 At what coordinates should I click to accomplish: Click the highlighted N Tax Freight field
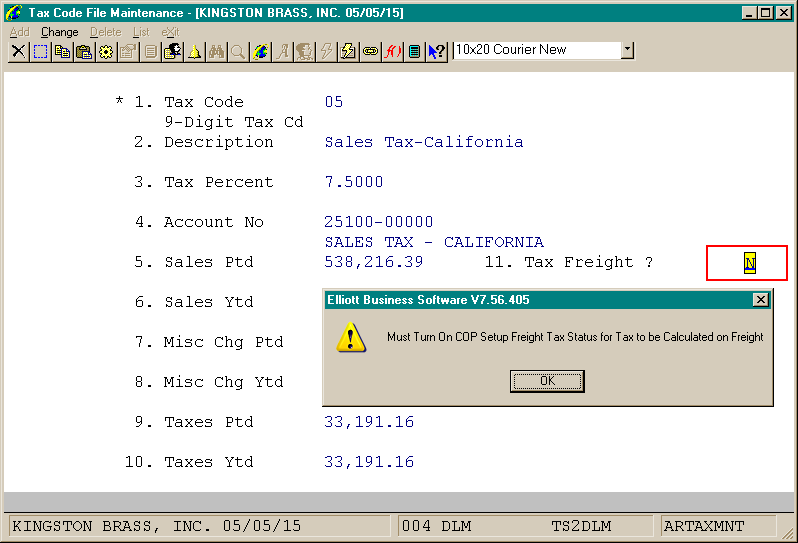click(x=750, y=263)
